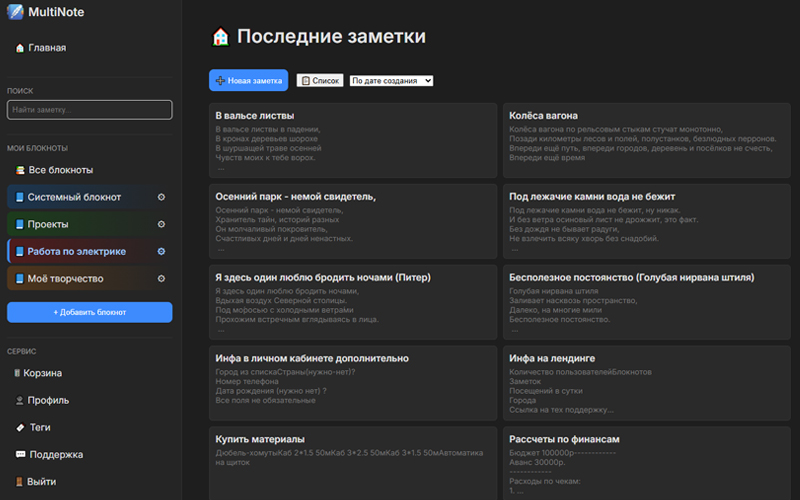Open the sort dropdown По дате создания
The image size is (800, 500).
pyautogui.click(x=391, y=81)
